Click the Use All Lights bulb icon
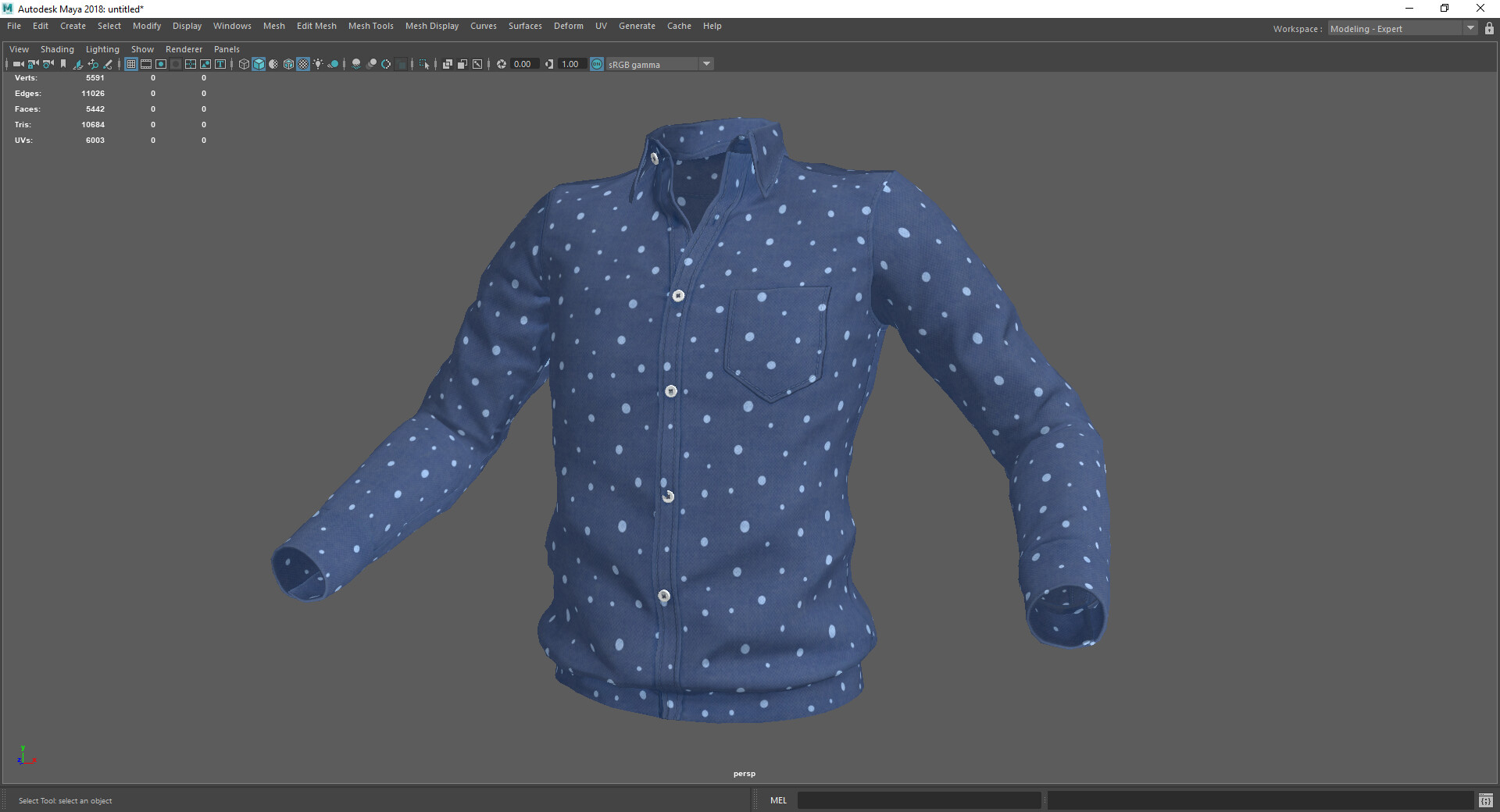This screenshot has height=812, width=1500. tap(318, 64)
